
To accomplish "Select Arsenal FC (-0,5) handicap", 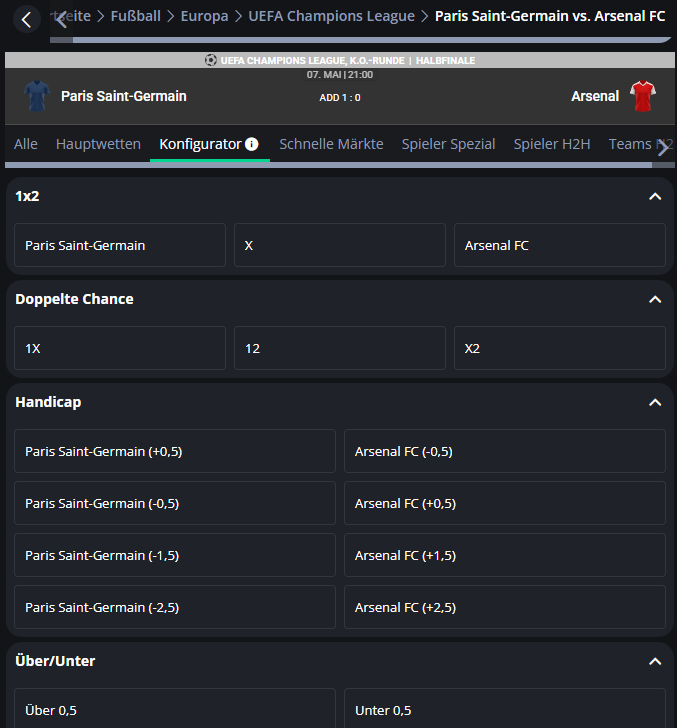I will 505,451.
